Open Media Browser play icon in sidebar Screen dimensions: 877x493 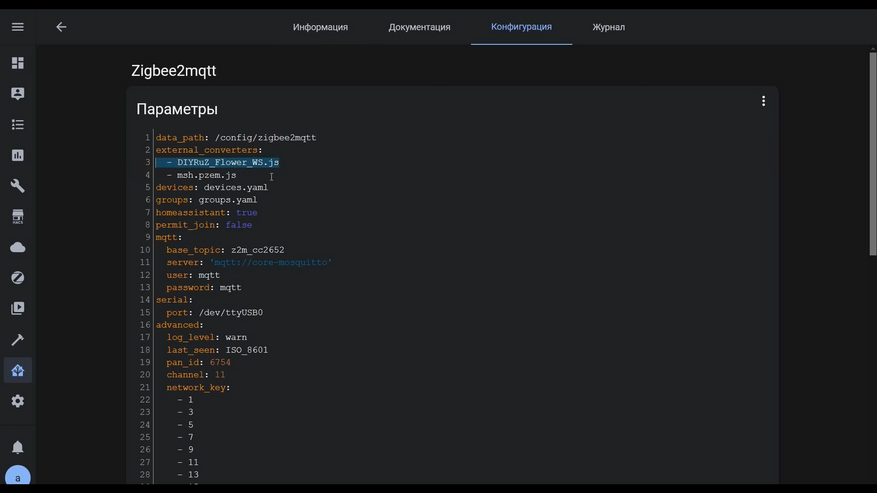(x=17, y=309)
